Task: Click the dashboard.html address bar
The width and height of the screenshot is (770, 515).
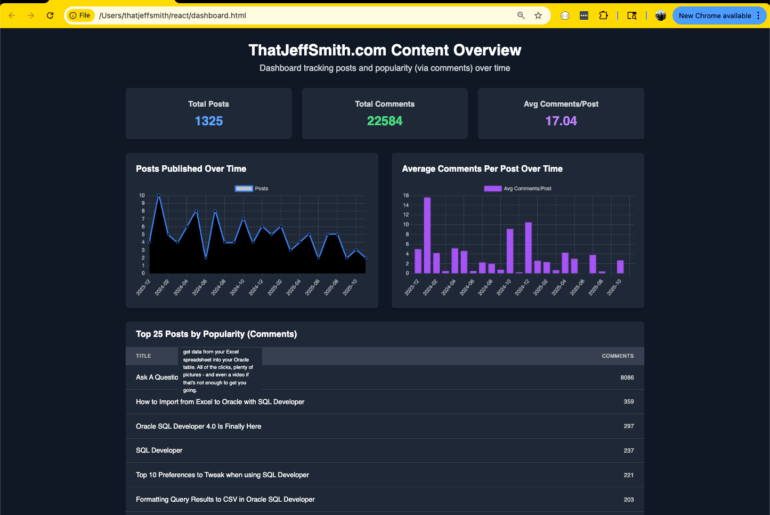Action: [x=300, y=16]
